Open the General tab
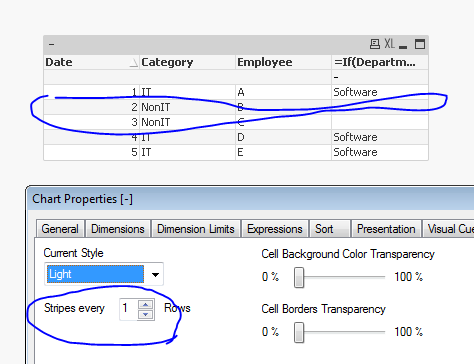The height and width of the screenshot is (364, 474). point(60,229)
